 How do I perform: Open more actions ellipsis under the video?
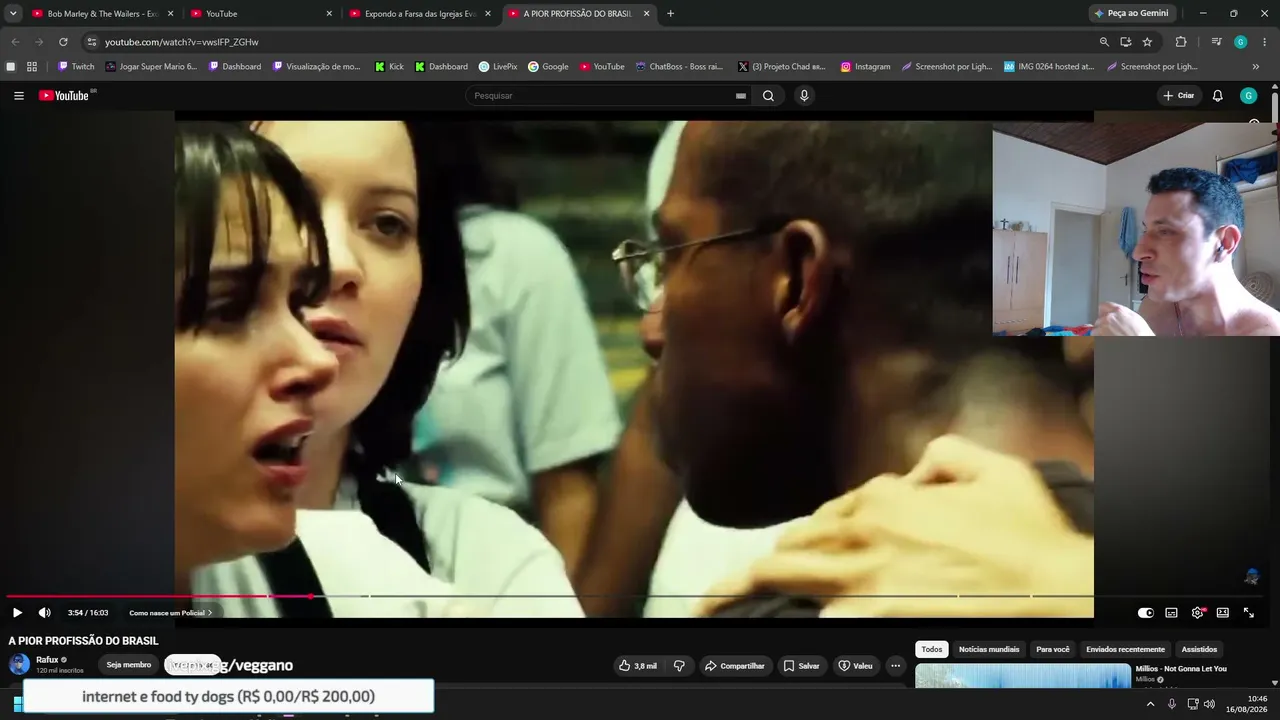[896, 666]
